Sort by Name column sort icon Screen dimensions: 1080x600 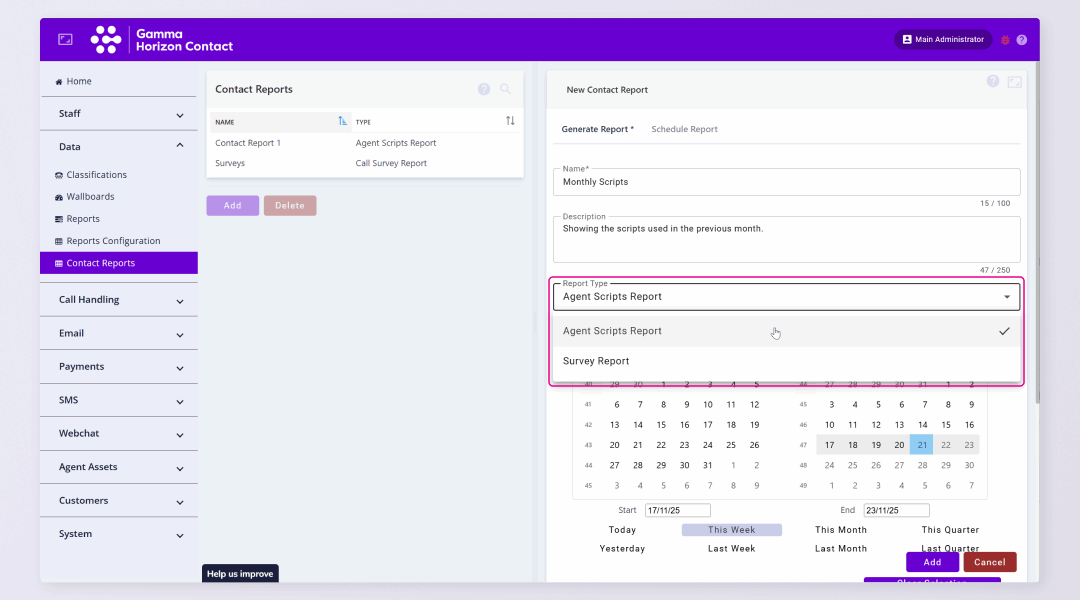342,121
